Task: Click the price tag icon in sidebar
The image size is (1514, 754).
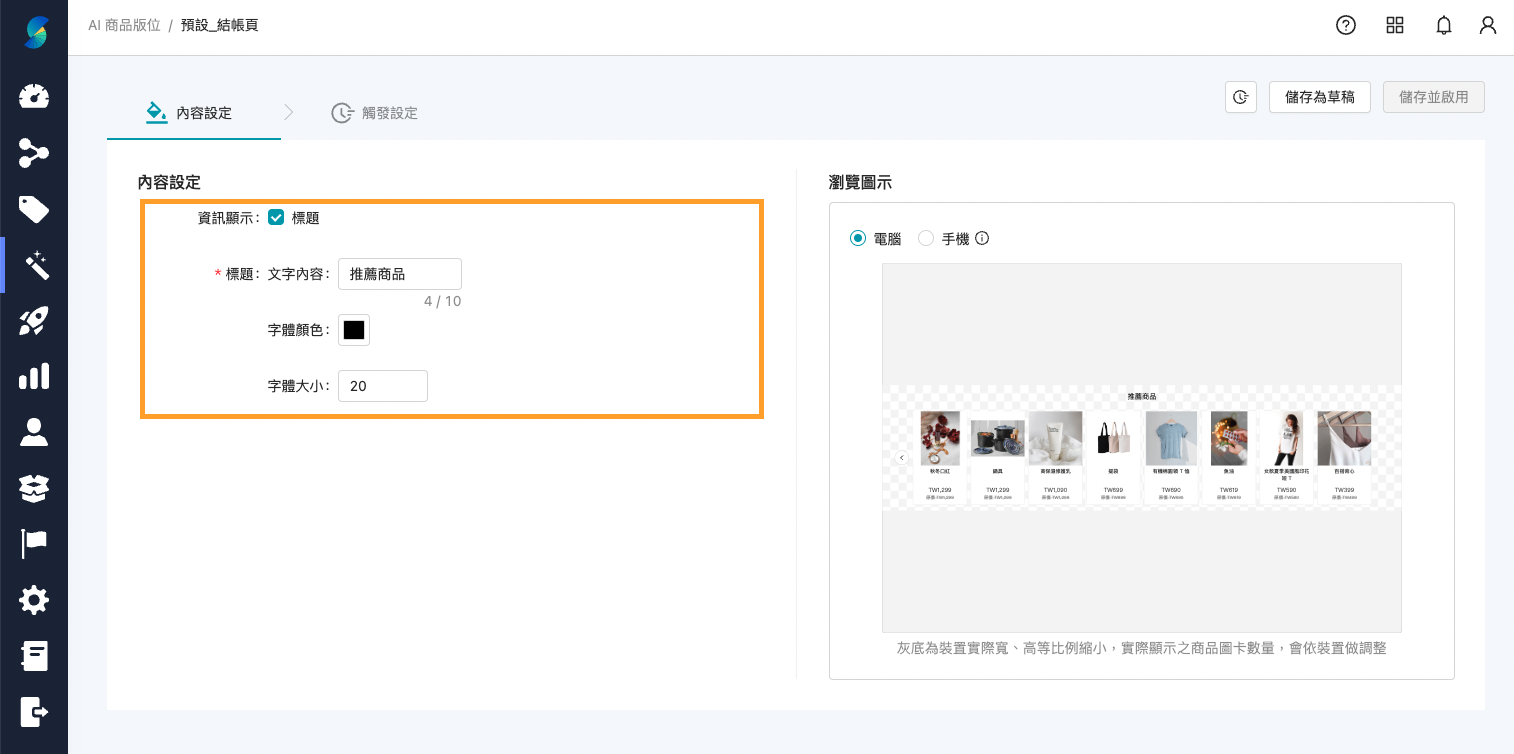Action: click(34, 209)
